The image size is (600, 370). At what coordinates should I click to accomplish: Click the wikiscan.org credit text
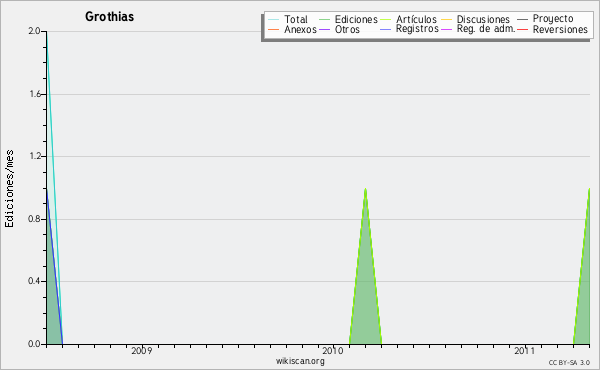300,361
